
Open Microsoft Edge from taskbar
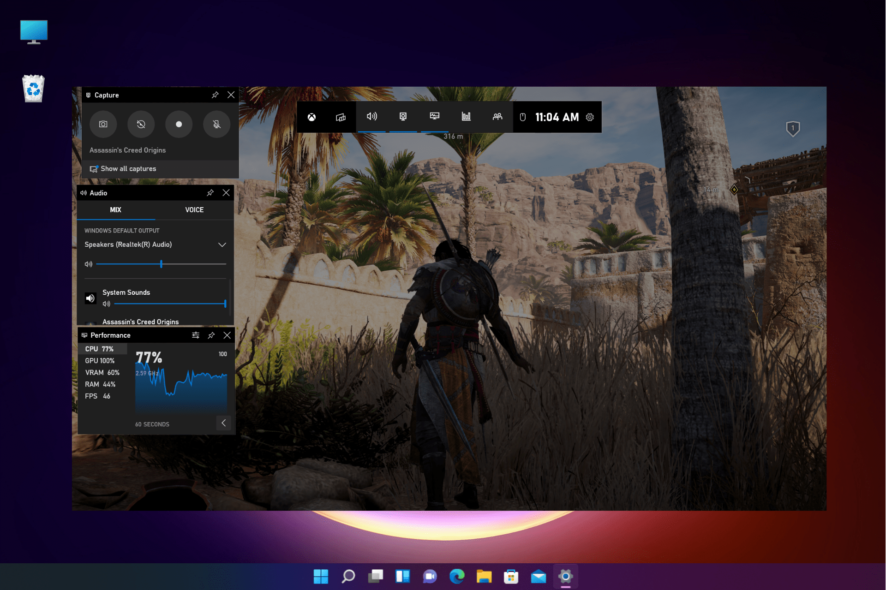(457, 576)
